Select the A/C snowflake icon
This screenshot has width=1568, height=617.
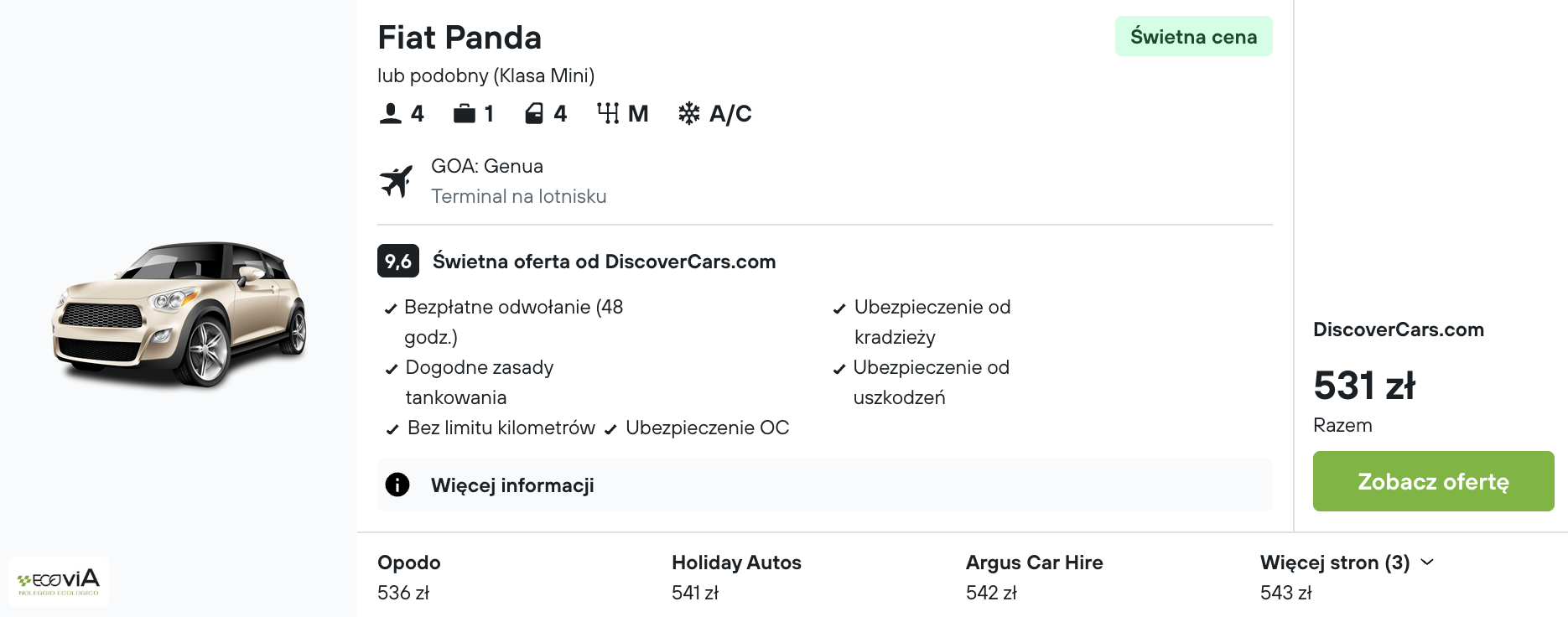click(x=688, y=112)
